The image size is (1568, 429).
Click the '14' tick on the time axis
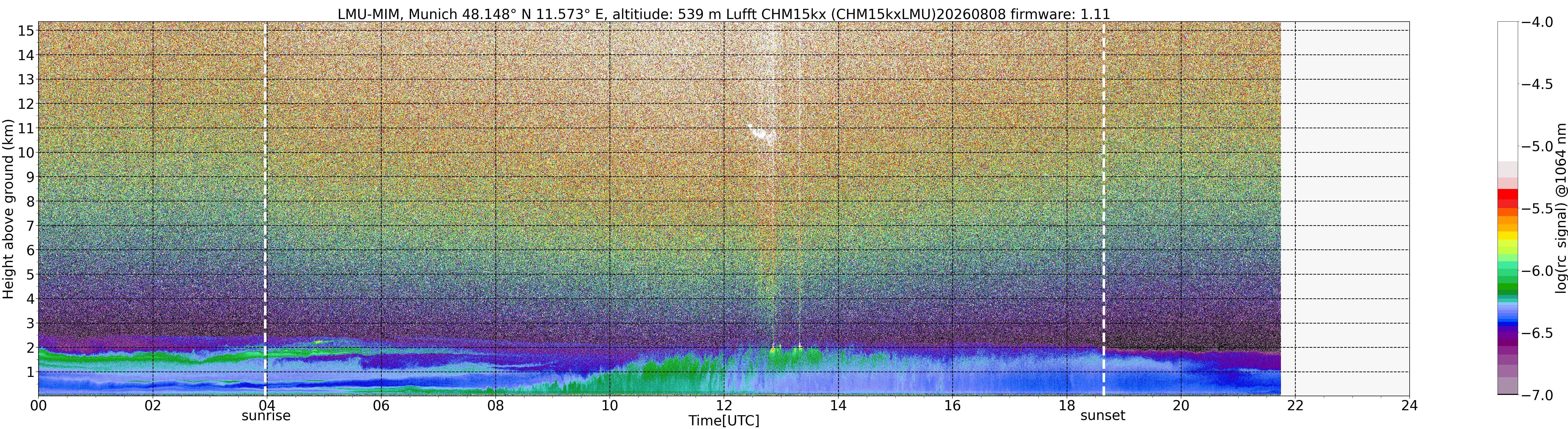click(838, 405)
